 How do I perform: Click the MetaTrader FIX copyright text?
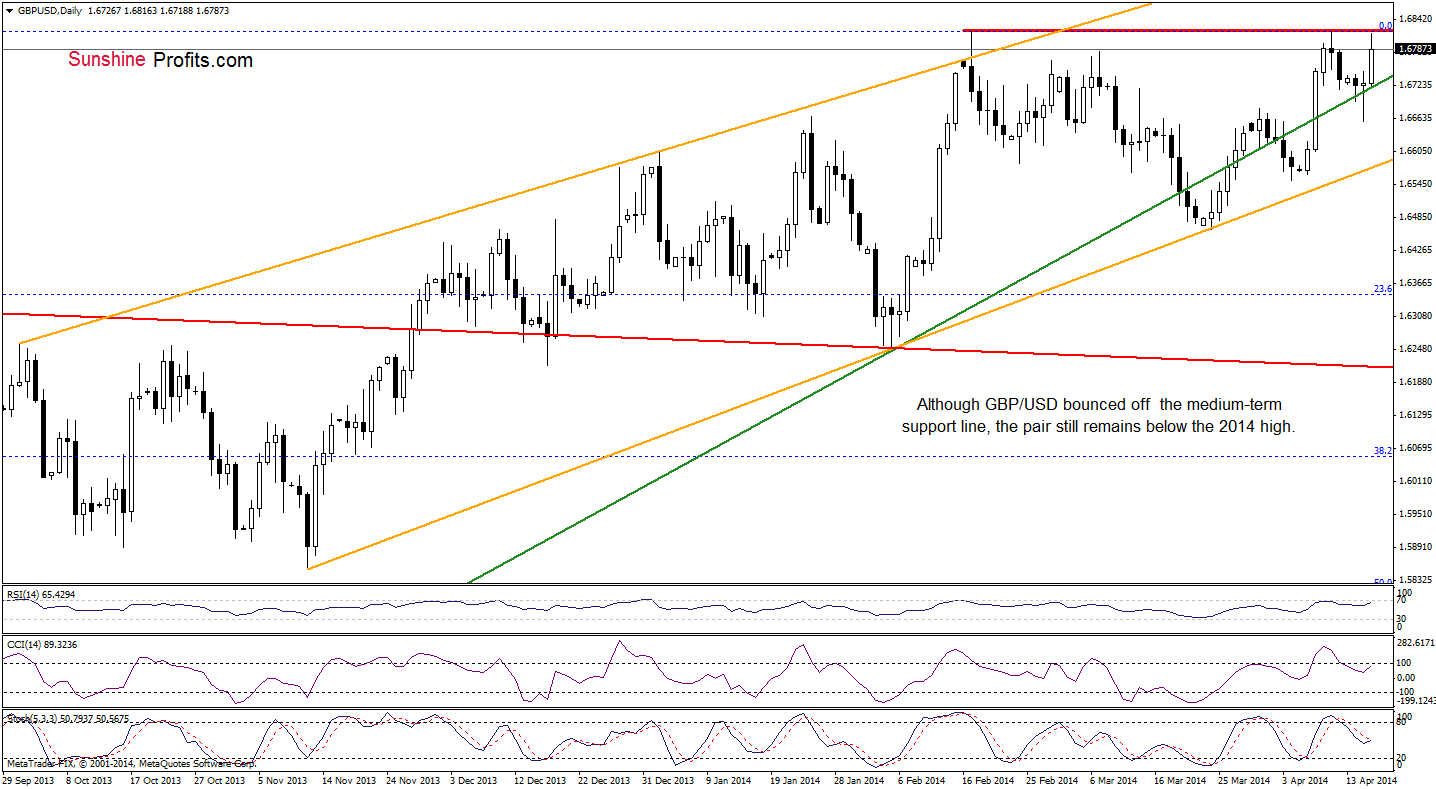(x=130, y=763)
